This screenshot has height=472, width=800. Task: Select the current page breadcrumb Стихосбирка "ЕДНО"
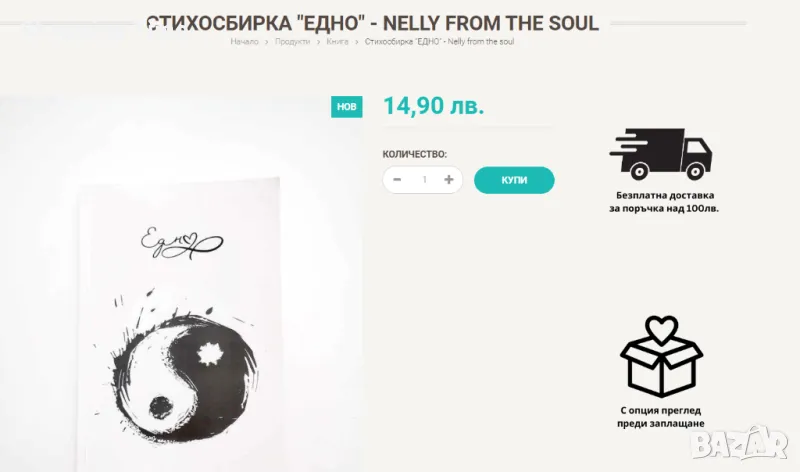tap(440, 42)
